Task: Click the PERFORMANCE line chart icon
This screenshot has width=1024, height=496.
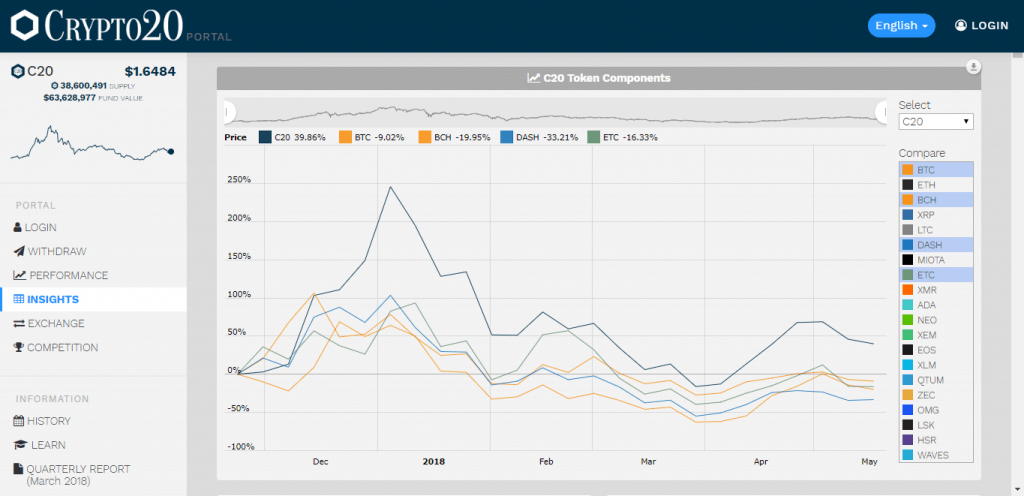Action: 20,275
